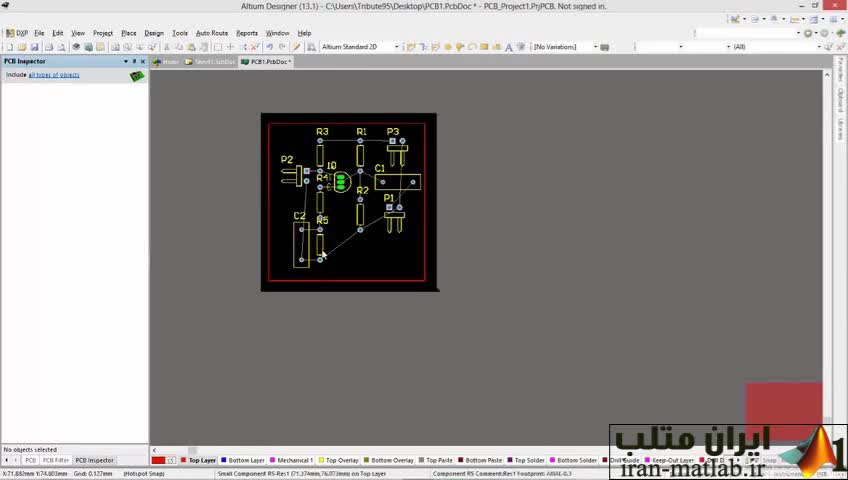848x480 pixels.
Task: Select the PCB Filter panel tab
Action: (x=56, y=461)
